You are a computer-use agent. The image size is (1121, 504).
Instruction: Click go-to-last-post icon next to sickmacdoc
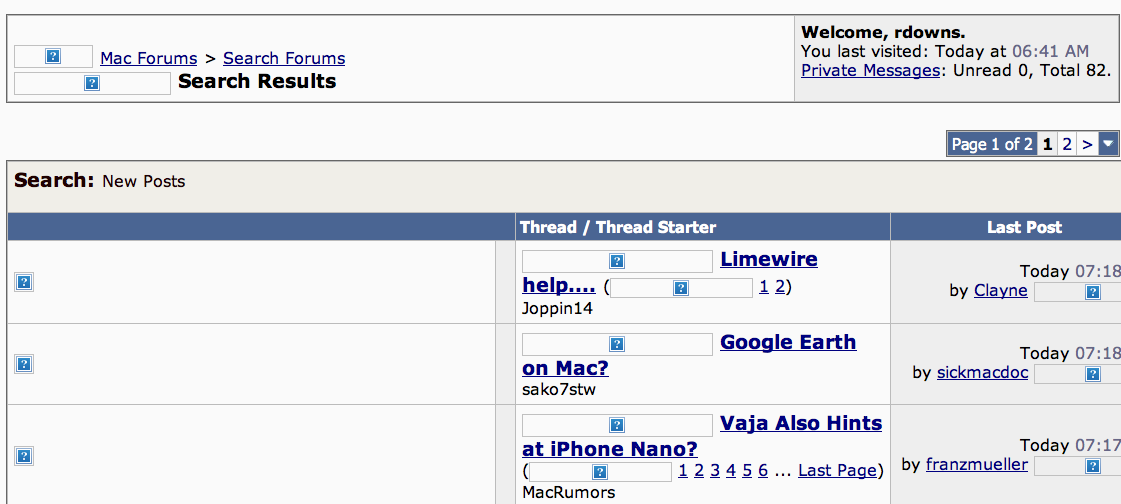click(1077, 373)
